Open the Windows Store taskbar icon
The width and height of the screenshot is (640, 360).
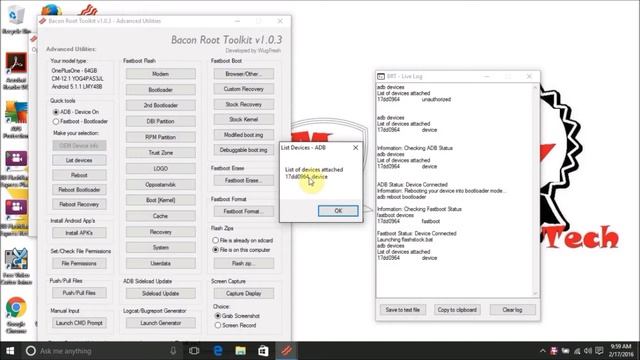(263, 351)
